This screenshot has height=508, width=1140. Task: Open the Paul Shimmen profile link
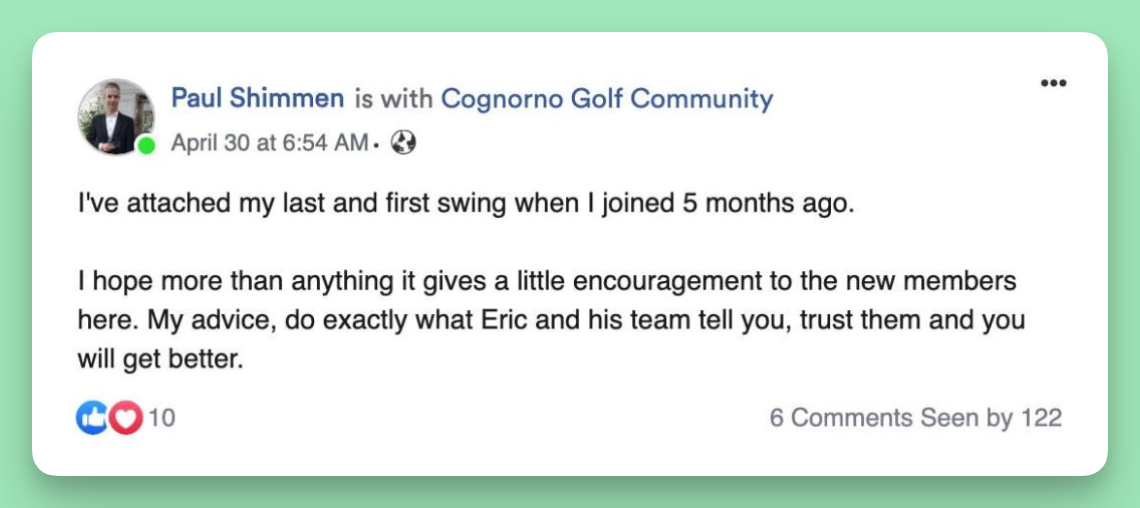257,99
